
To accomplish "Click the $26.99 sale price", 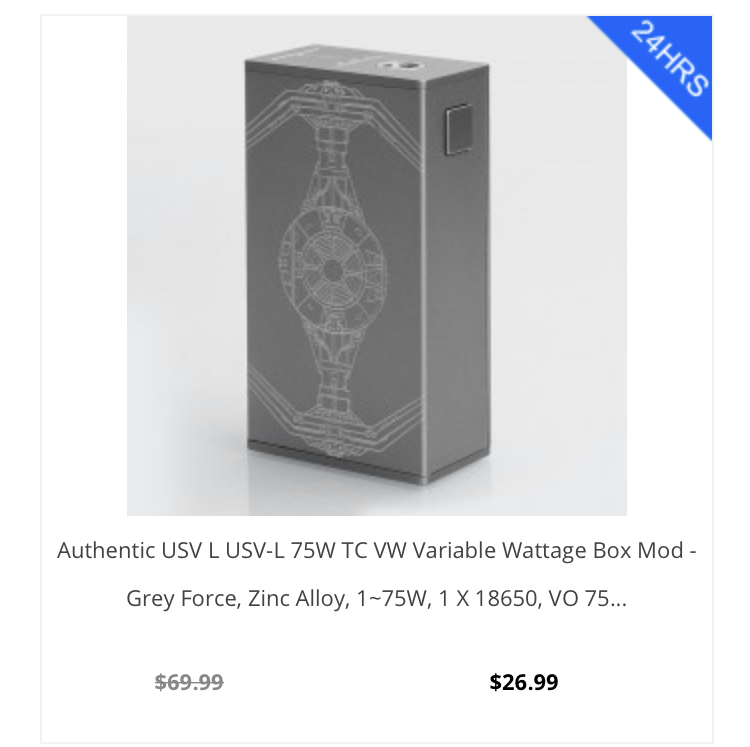I will [524, 682].
